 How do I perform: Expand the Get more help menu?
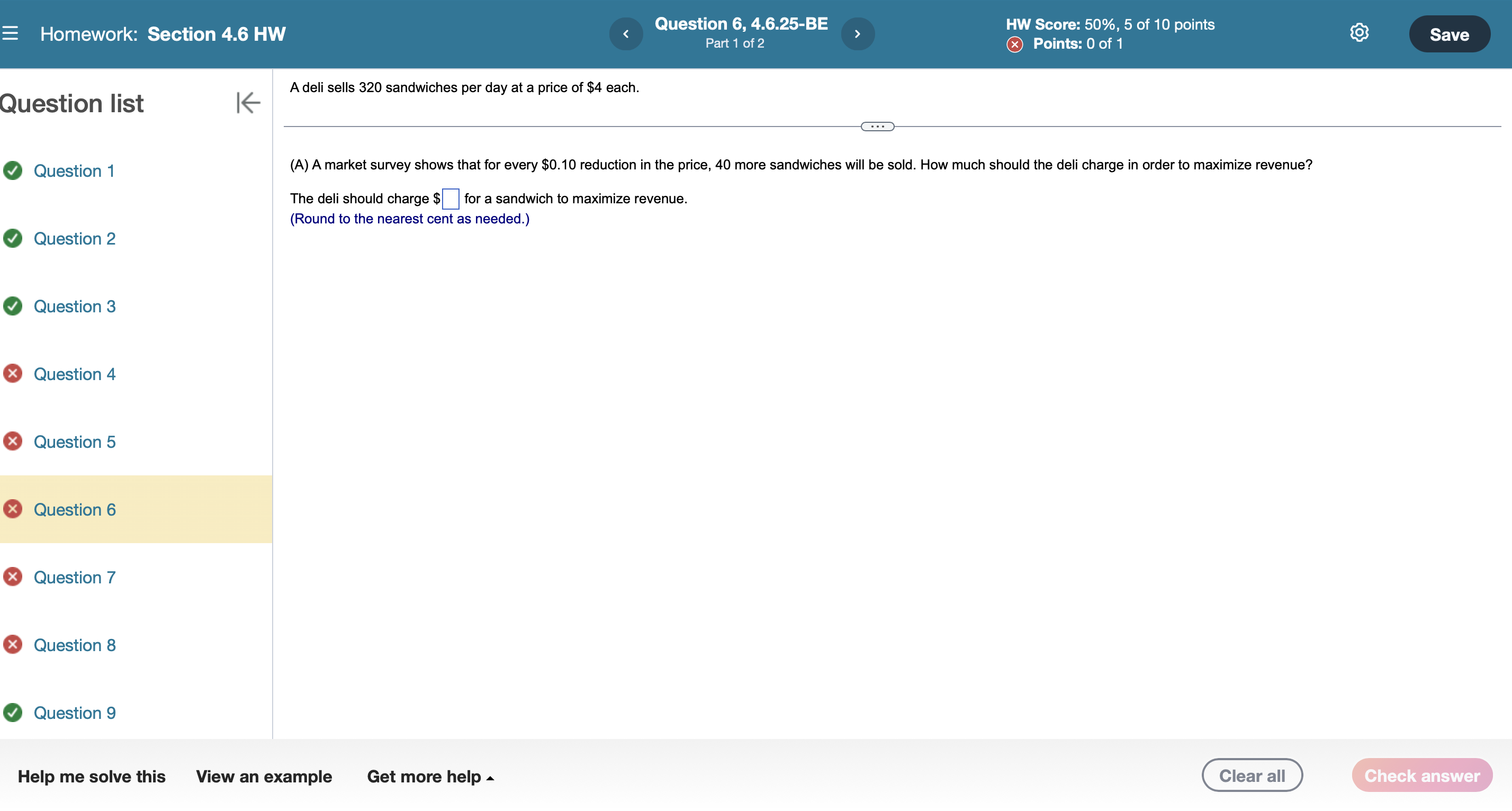[x=430, y=777]
